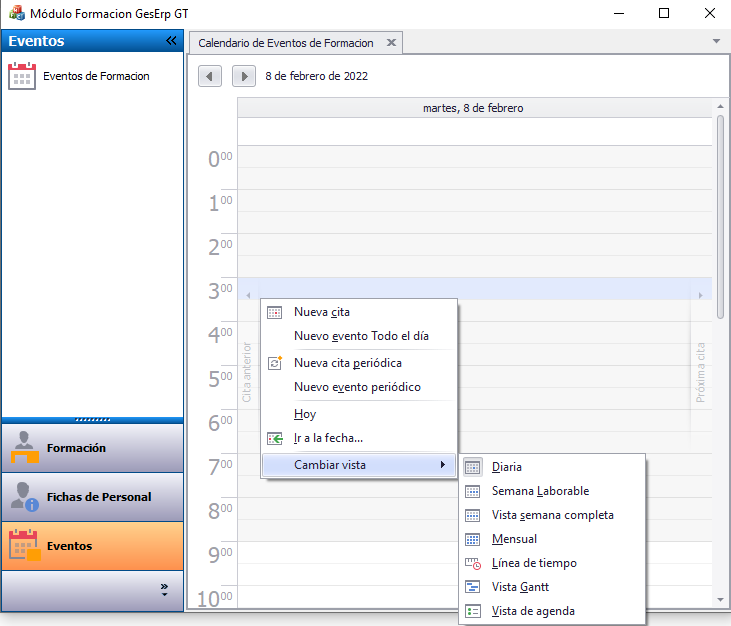The width and height of the screenshot is (731, 626).
Task: Switch to Vista de agenda
Action: click(552, 611)
